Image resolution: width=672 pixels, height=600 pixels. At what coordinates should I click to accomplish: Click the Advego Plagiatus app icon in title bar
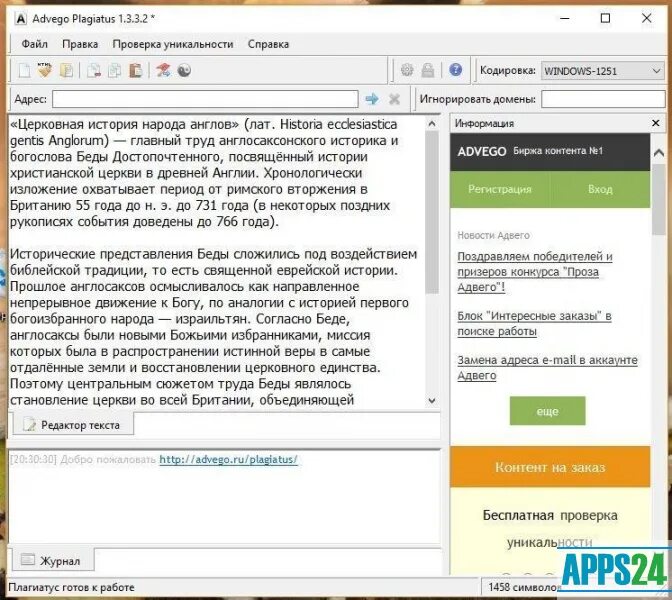click(x=21, y=19)
